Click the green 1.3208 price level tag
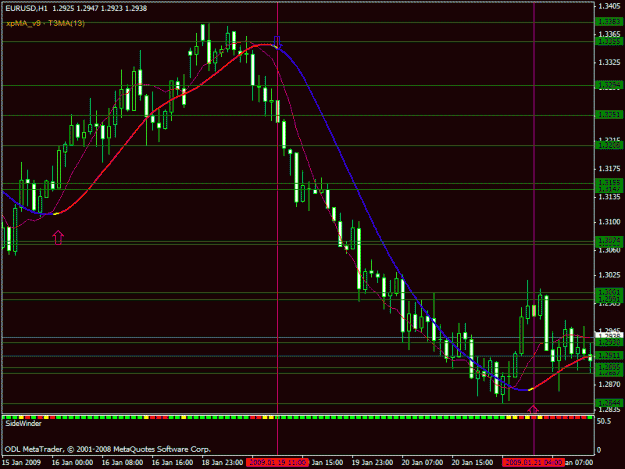Screen dimensions: 625x469 pos(609,145)
